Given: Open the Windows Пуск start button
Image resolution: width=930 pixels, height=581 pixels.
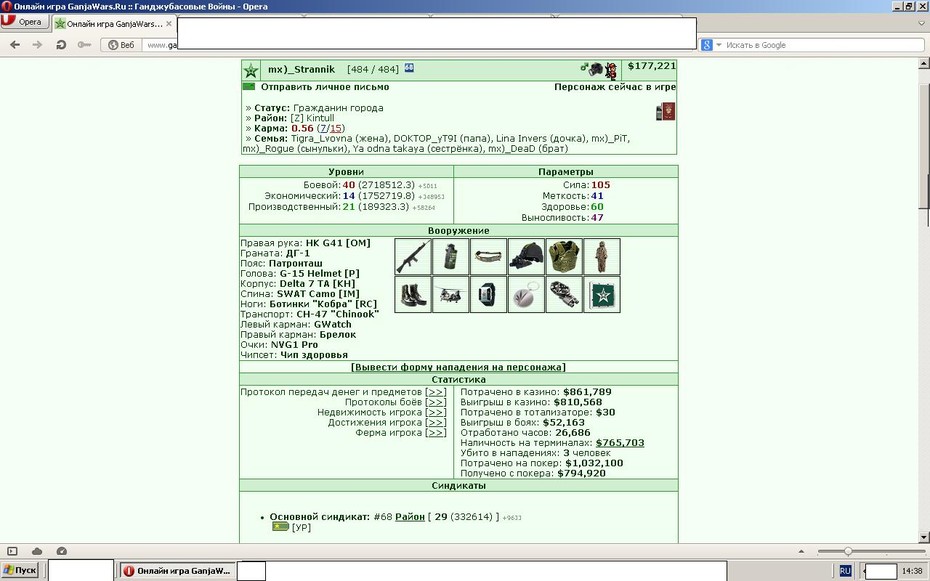Looking at the screenshot, I should click(20, 570).
